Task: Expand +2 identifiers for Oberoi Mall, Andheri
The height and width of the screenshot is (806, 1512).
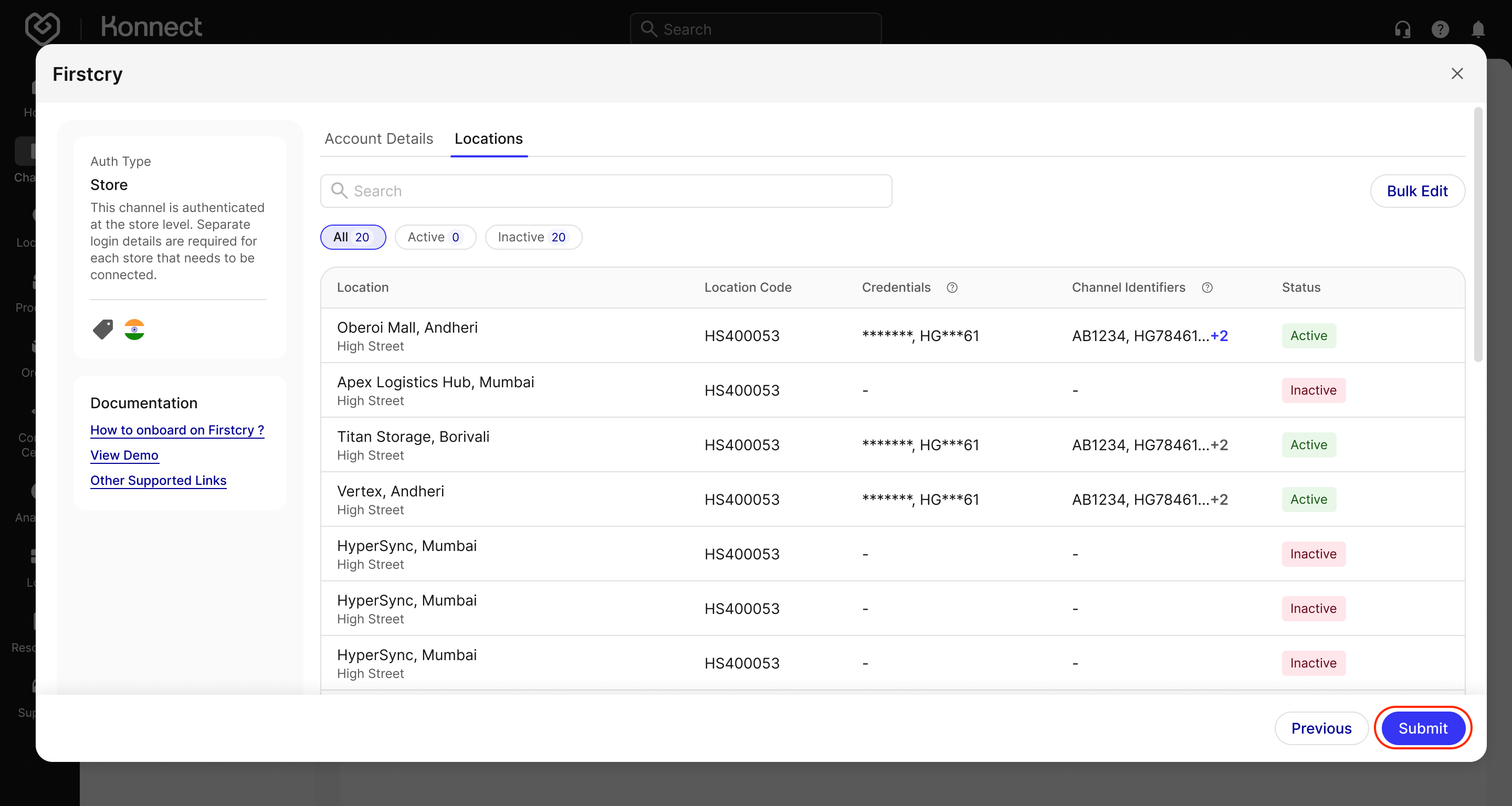Action: tap(1219, 335)
